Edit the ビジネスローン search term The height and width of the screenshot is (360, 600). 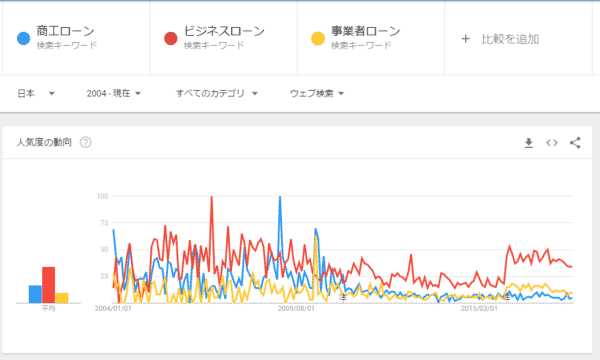click(224, 31)
